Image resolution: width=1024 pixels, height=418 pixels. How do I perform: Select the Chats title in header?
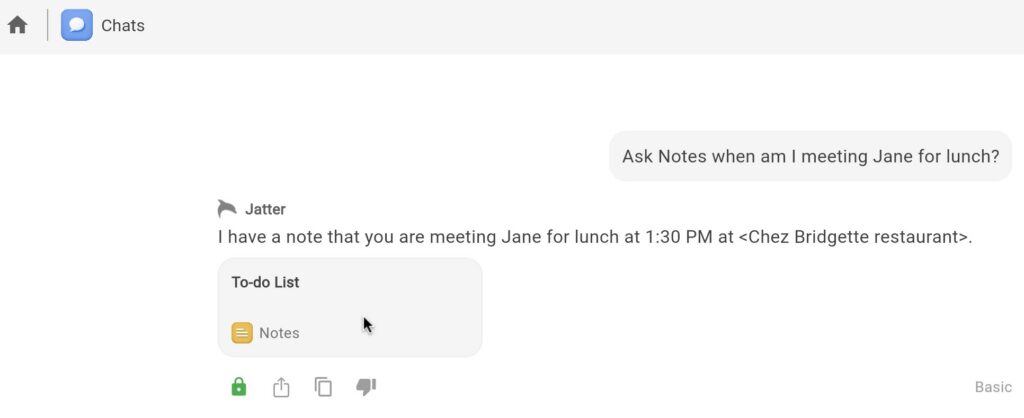(123, 26)
